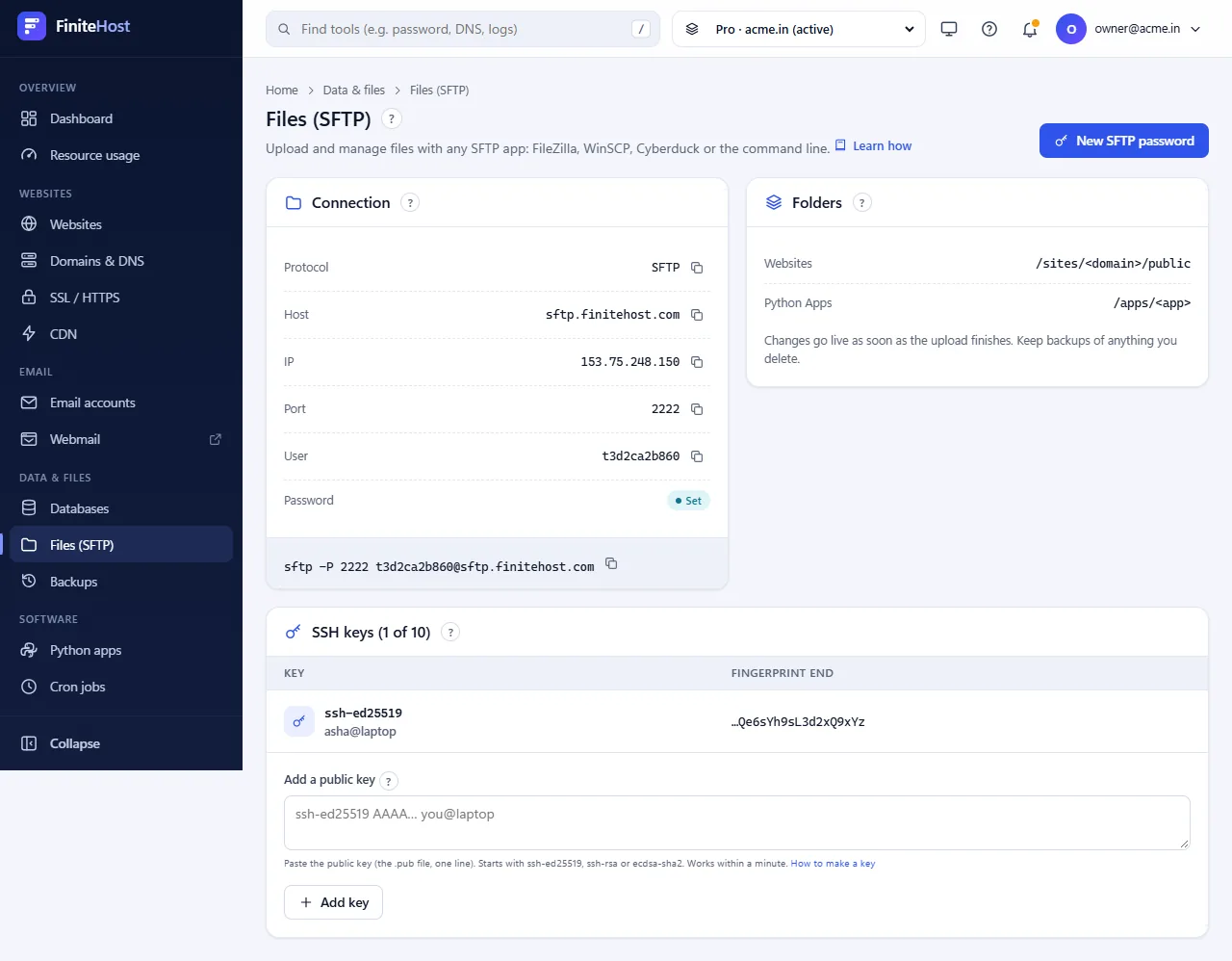Viewport: 1232px width, 961px height.
Task: Go to Backups
Action: tap(121, 582)
